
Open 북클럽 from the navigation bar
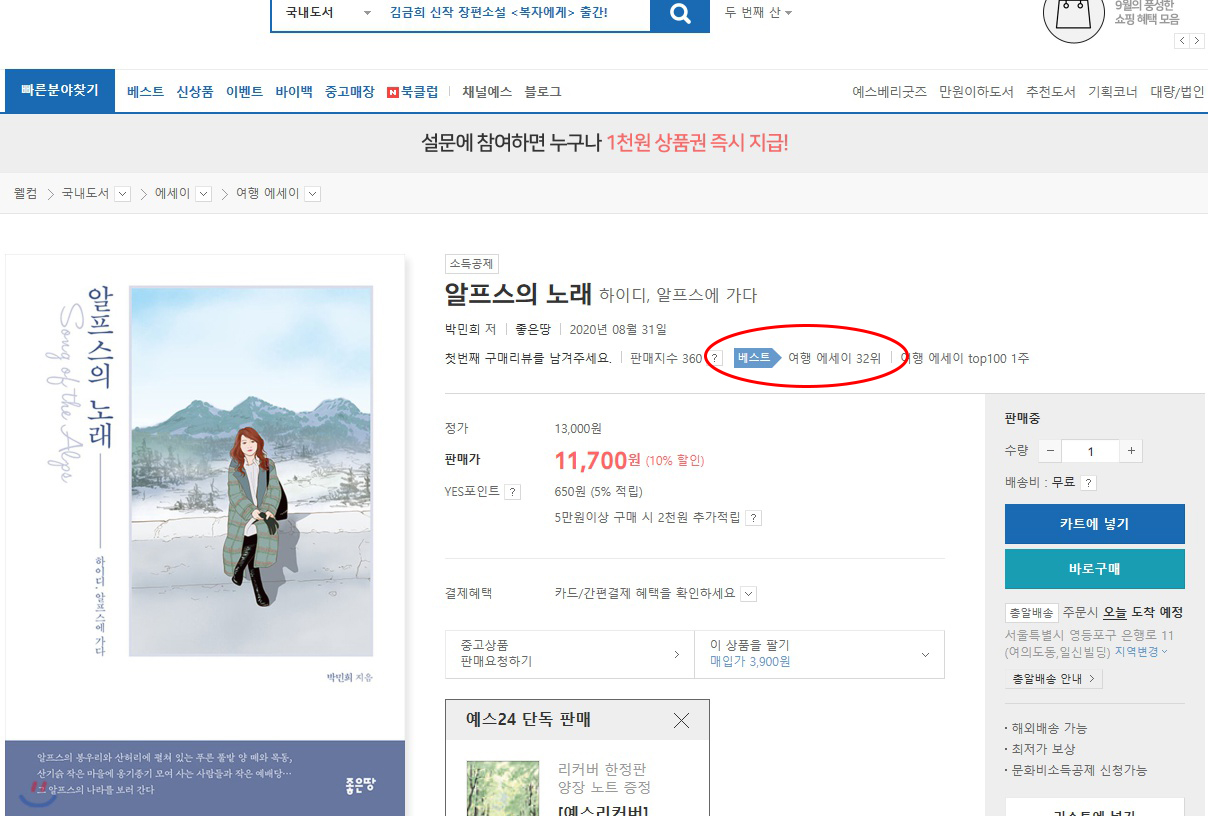click(x=413, y=92)
